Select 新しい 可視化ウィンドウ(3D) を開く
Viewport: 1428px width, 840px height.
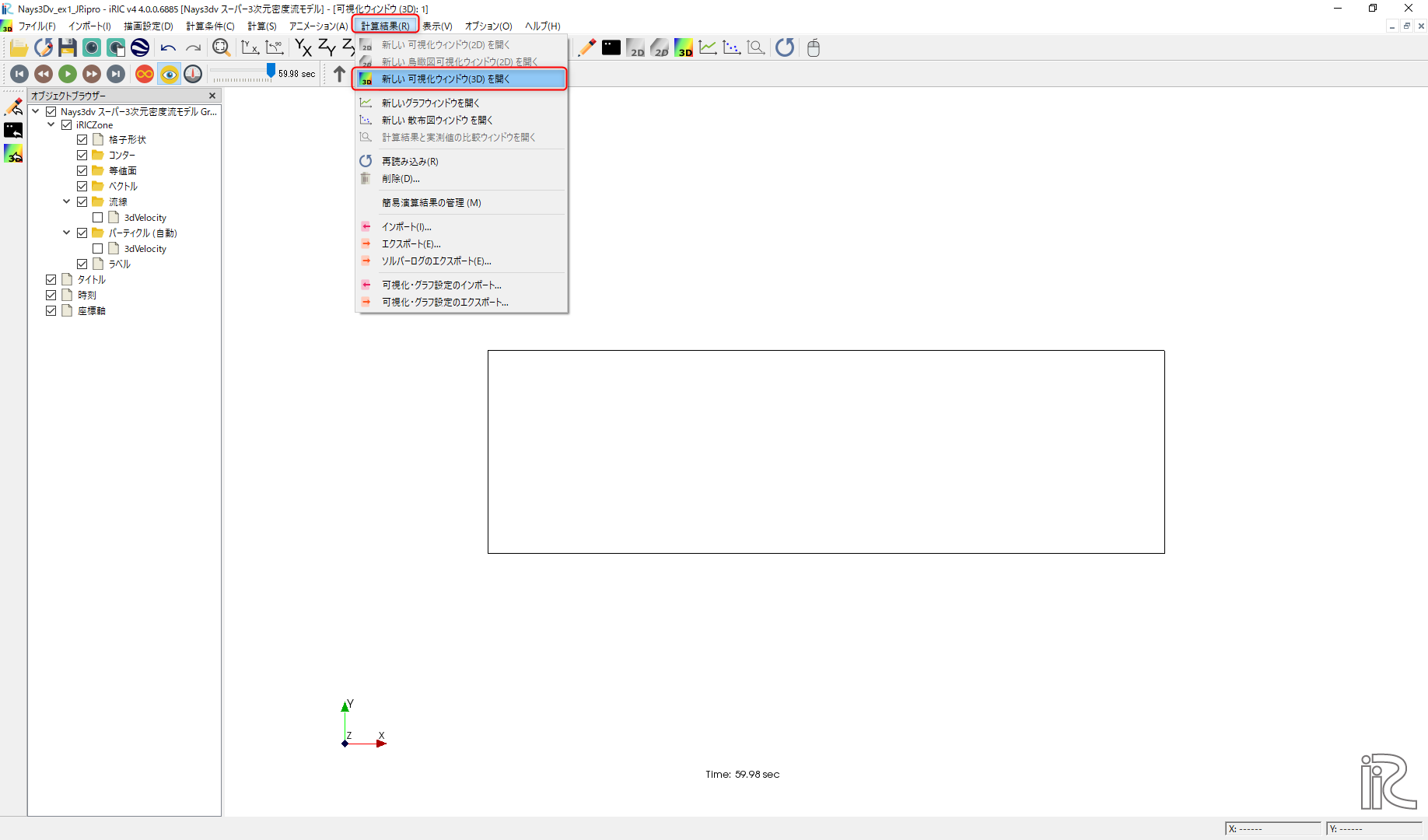coord(460,79)
